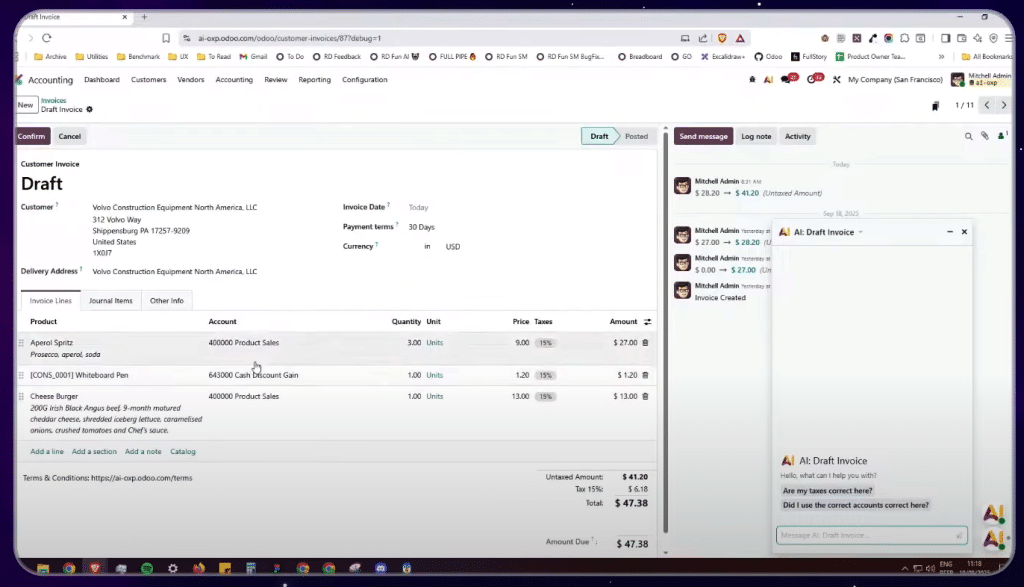This screenshot has width=1024, height=587.
Task: Expand the AI: Draft Invoice title dropdown
Action: [860, 232]
